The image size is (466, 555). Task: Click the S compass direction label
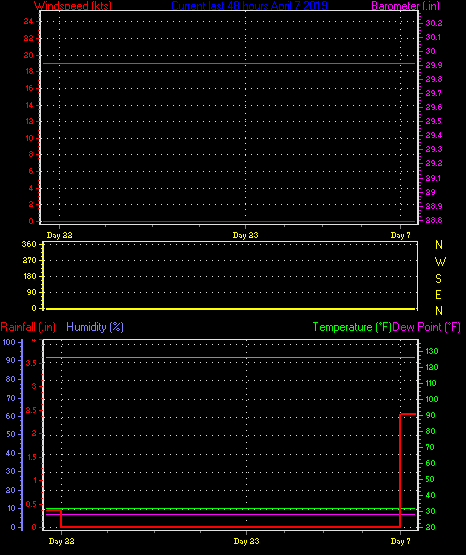pos(438,279)
